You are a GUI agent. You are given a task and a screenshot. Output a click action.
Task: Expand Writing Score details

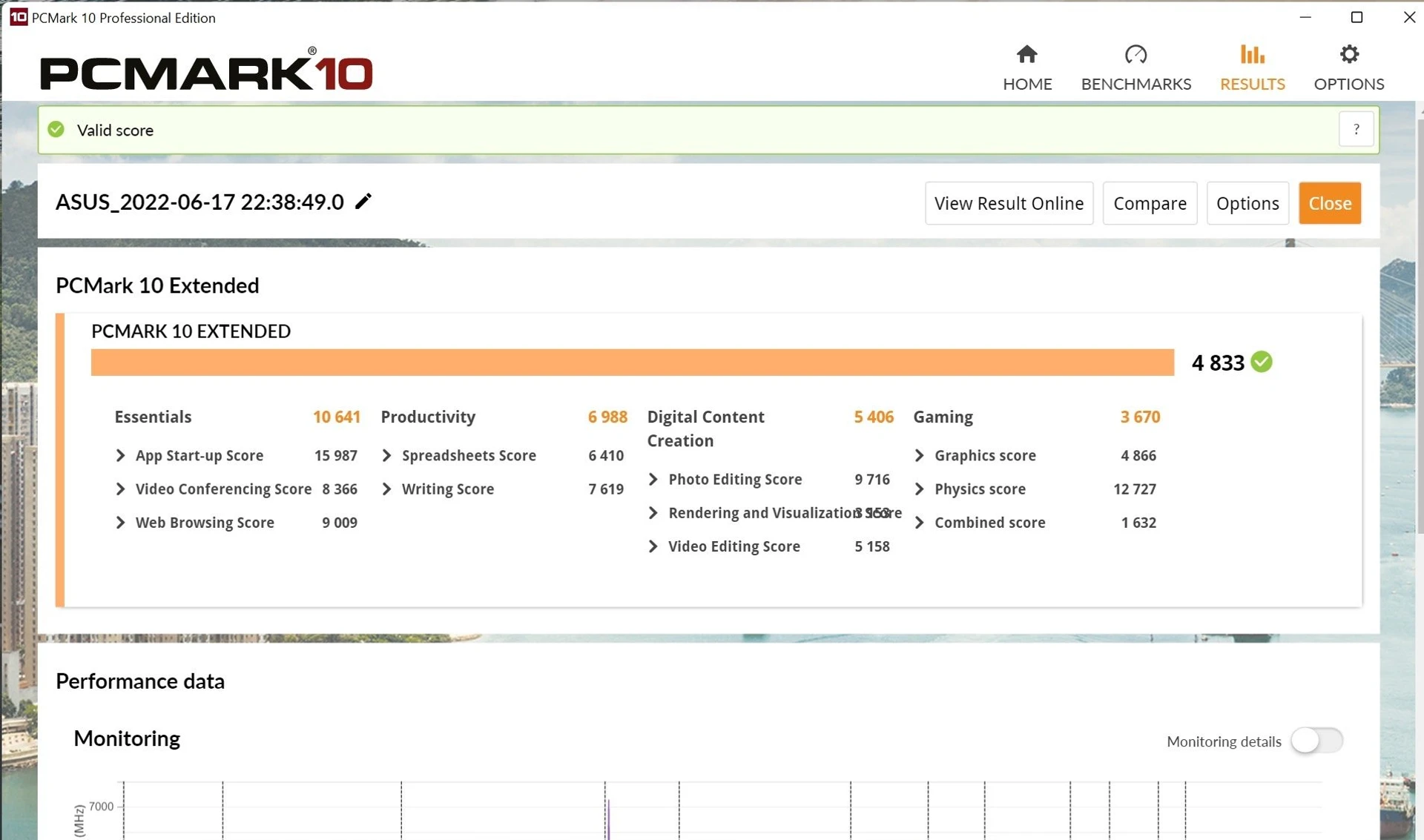coord(386,489)
